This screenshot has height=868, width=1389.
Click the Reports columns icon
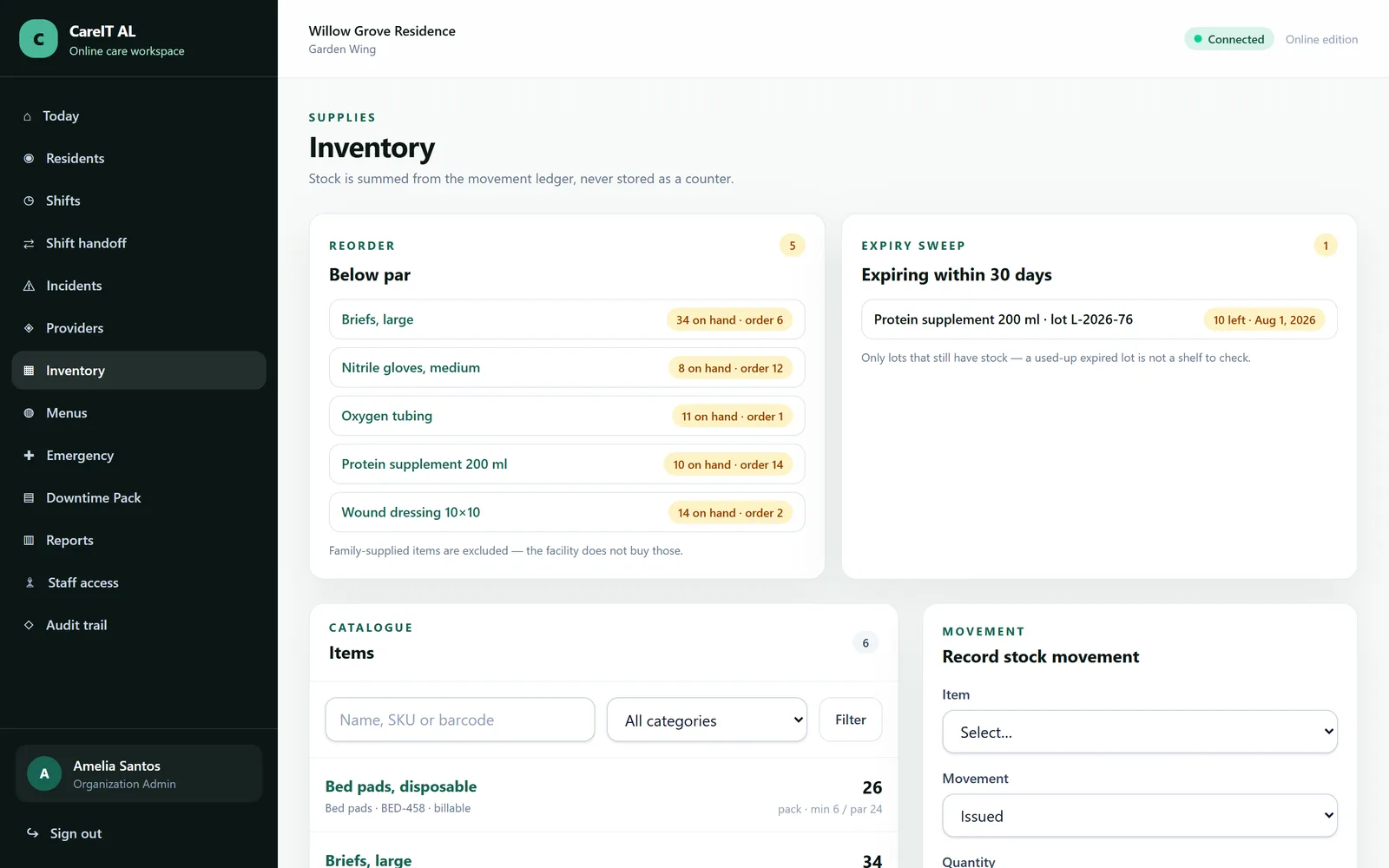(x=29, y=540)
